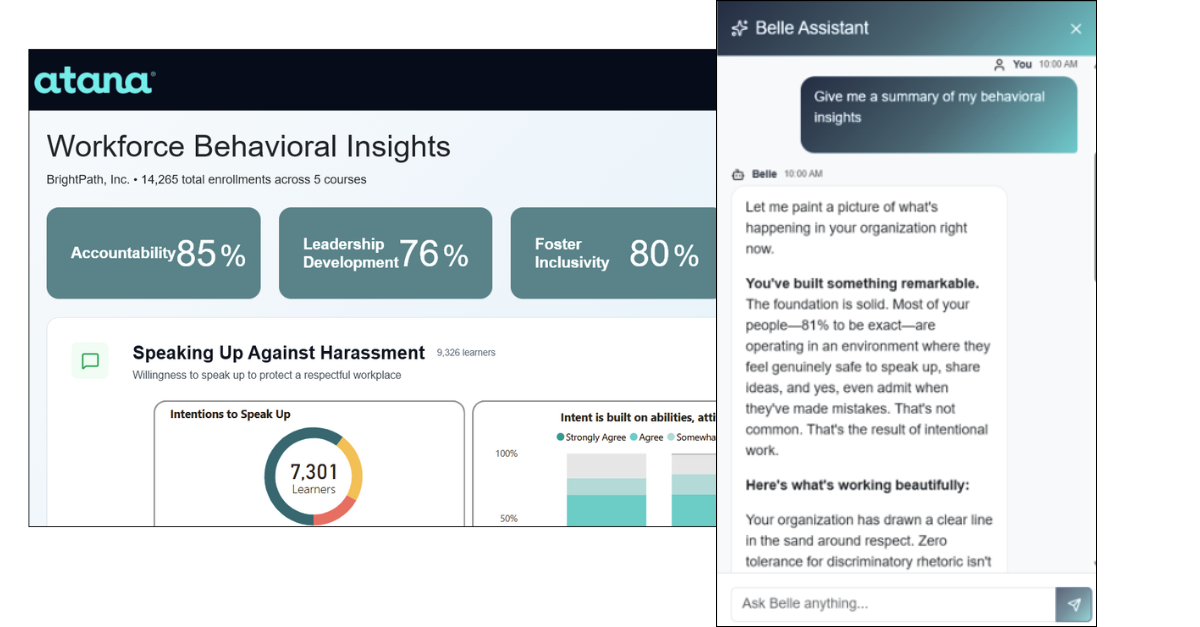
Task: Click the Belle bot avatar icon
Action: pyautogui.click(x=739, y=174)
